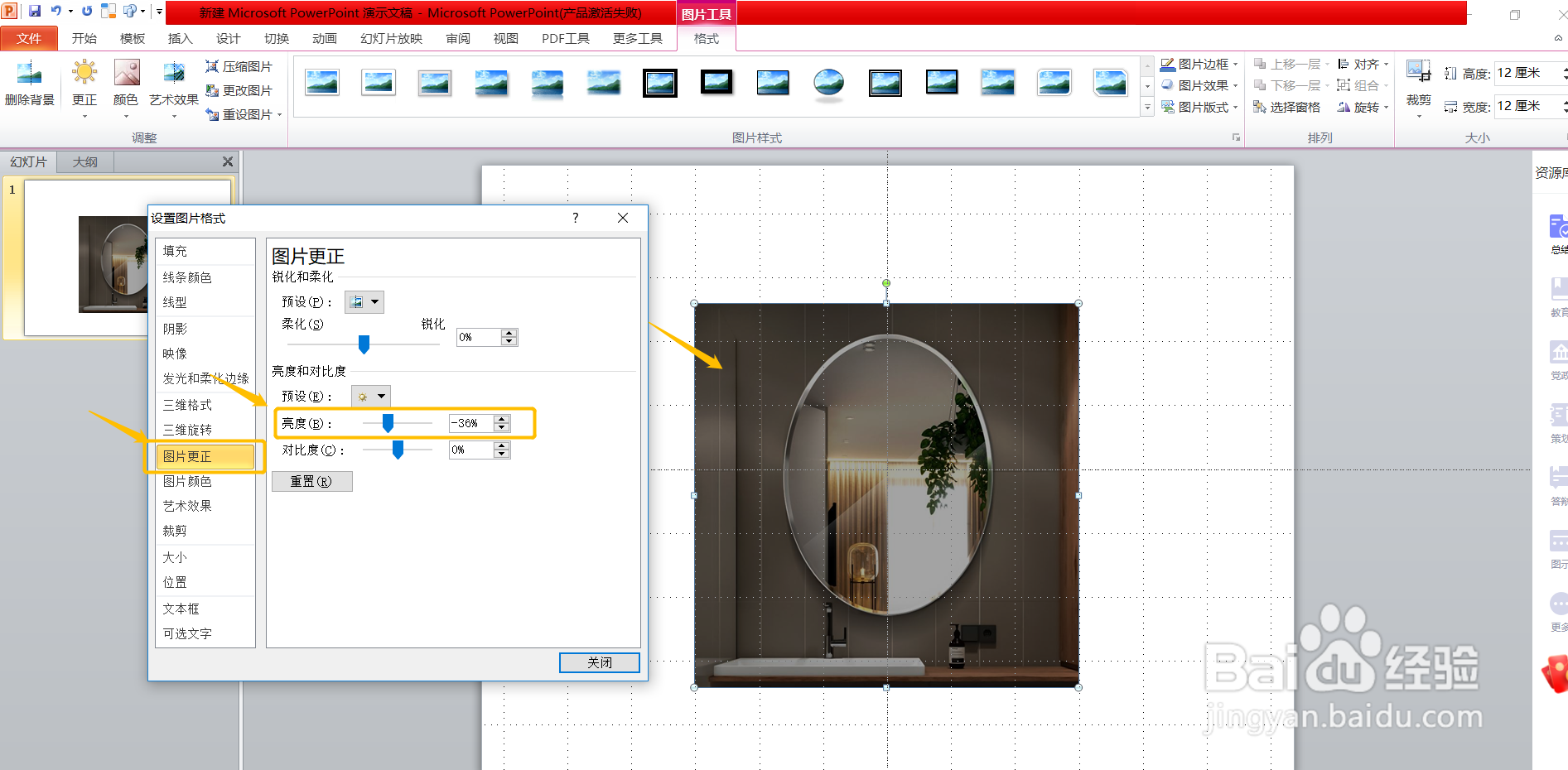1568x770 pixels.
Task: Close the slides thumbnail pane
Action: pyautogui.click(x=228, y=161)
